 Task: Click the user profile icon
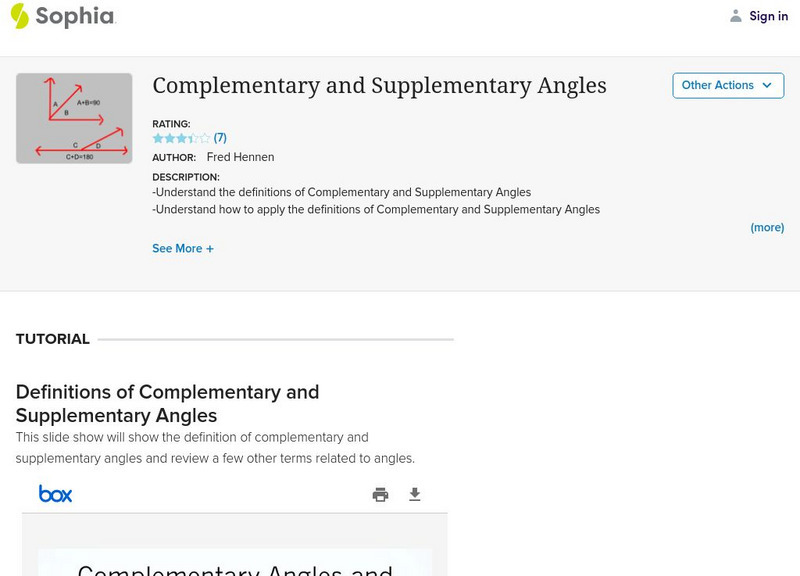(x=736, y=16)
